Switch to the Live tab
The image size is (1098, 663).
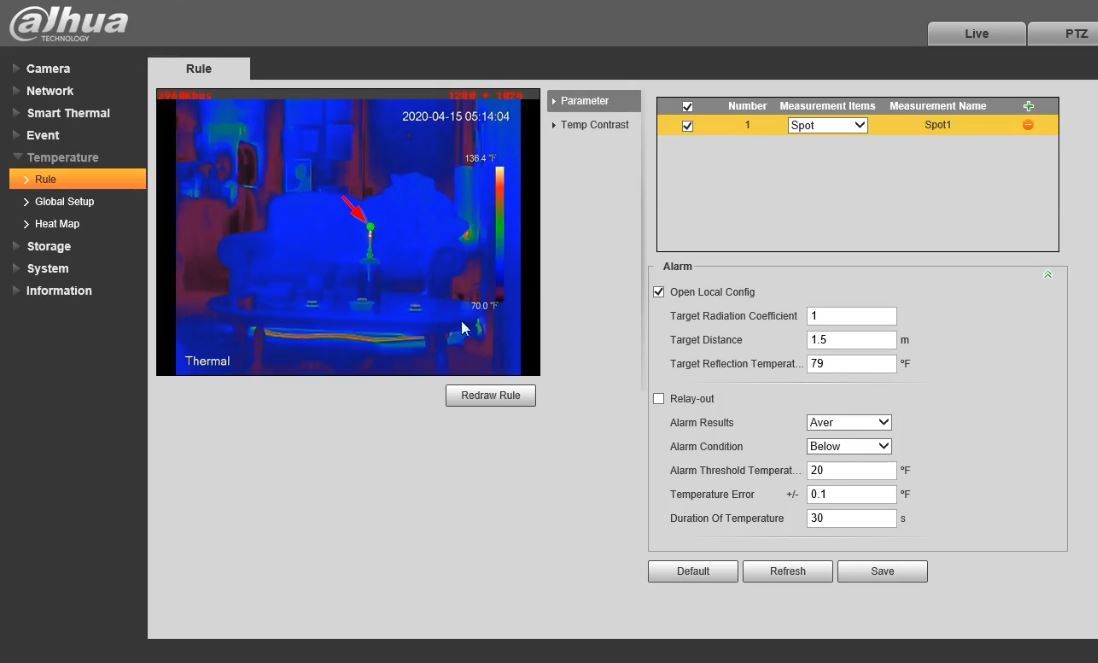point(976,34)
